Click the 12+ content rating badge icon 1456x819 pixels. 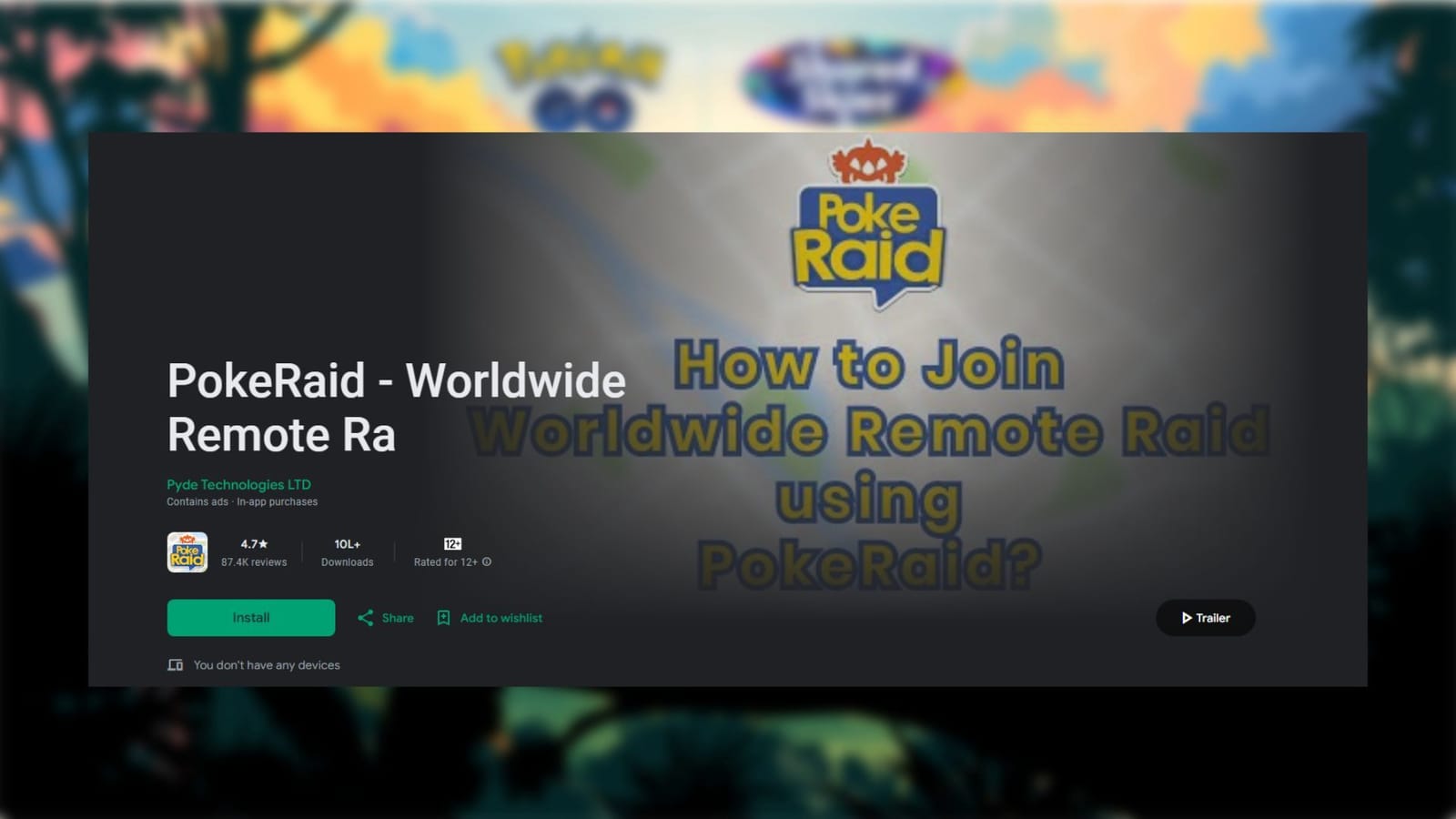pyautogui.click(x=452, y=542)
